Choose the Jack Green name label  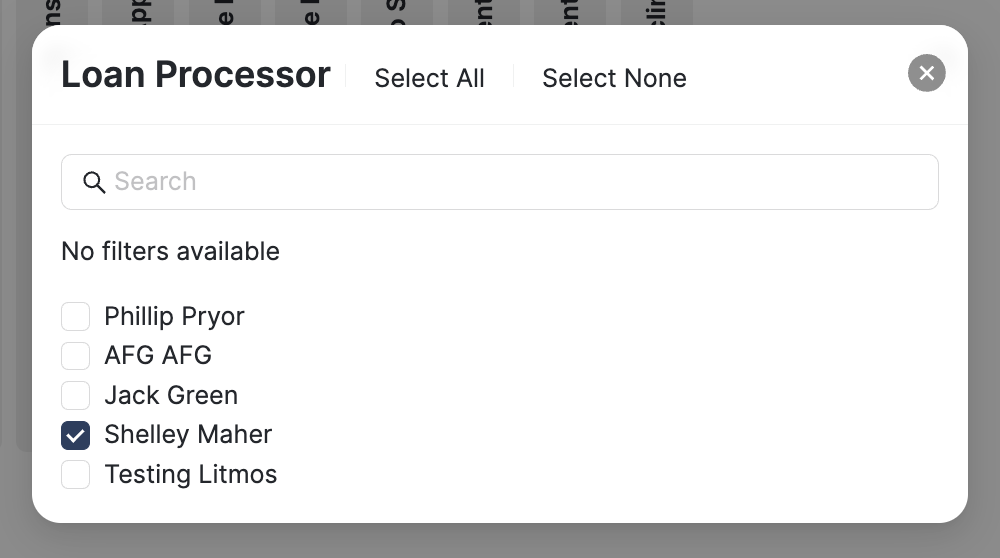pyautogui.click(x=171, y=395)
